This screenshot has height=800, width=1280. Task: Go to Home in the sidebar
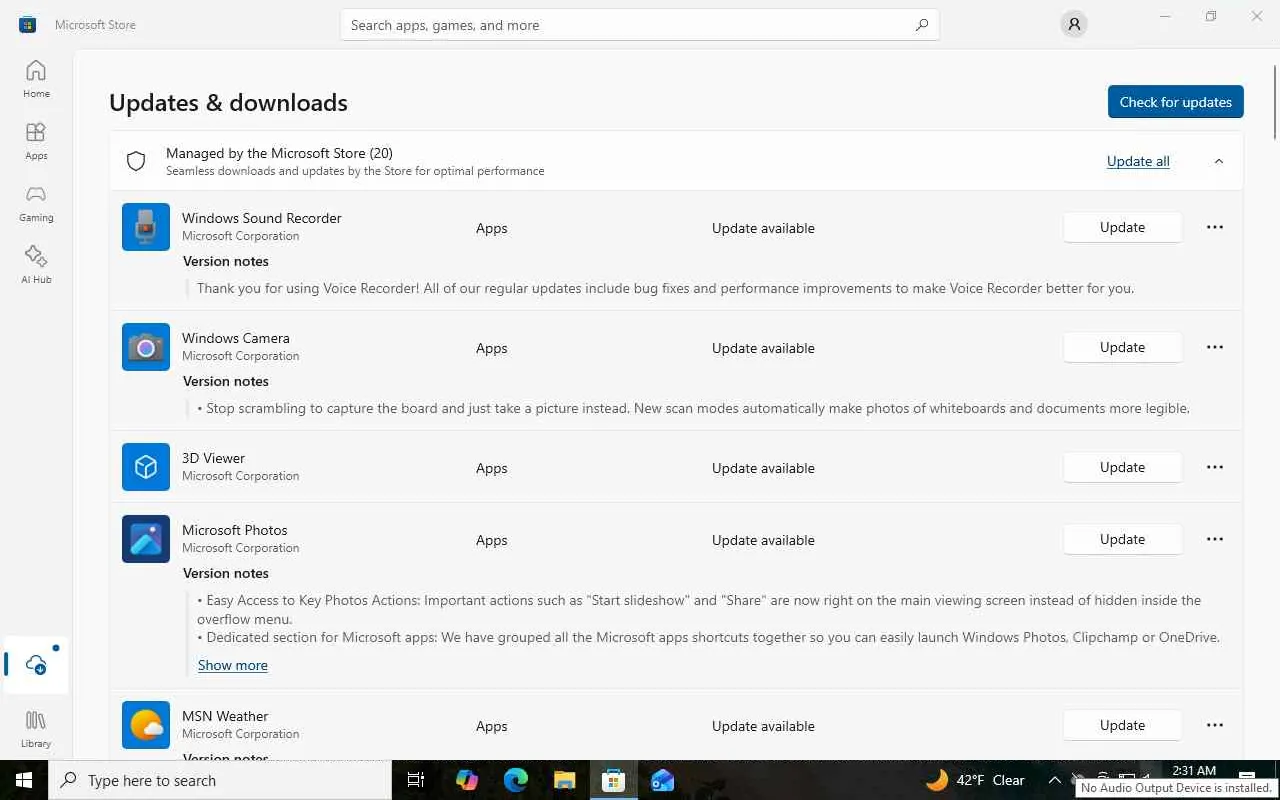click(36, 79)
